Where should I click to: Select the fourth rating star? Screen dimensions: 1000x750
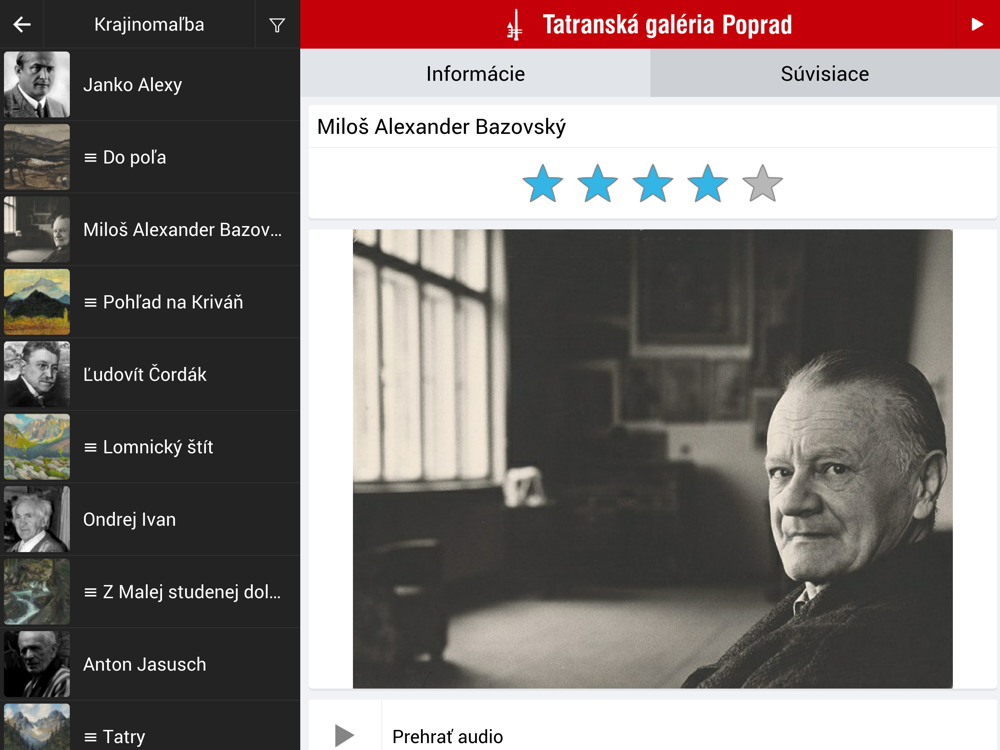708,184
